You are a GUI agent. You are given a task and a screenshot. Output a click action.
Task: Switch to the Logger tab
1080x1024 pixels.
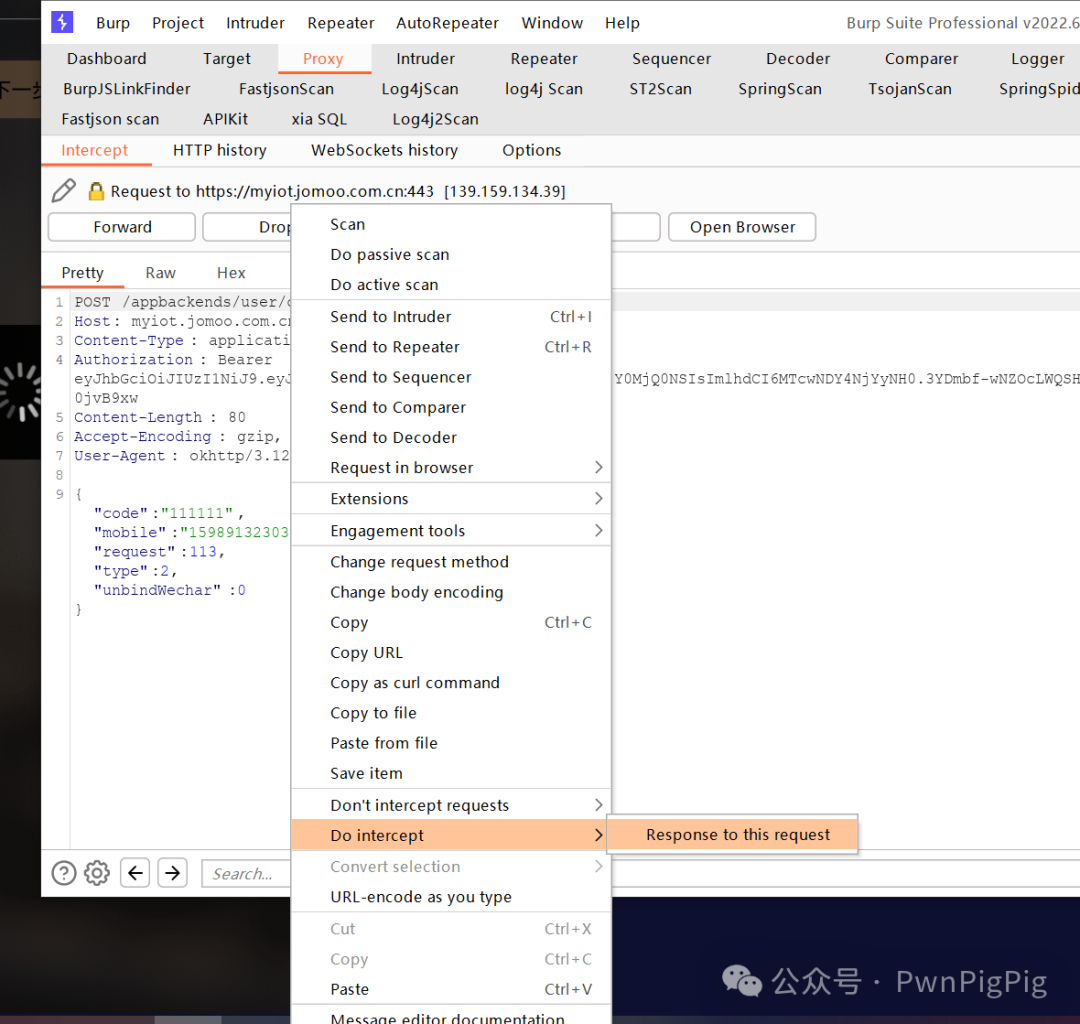click(1037, 59)
